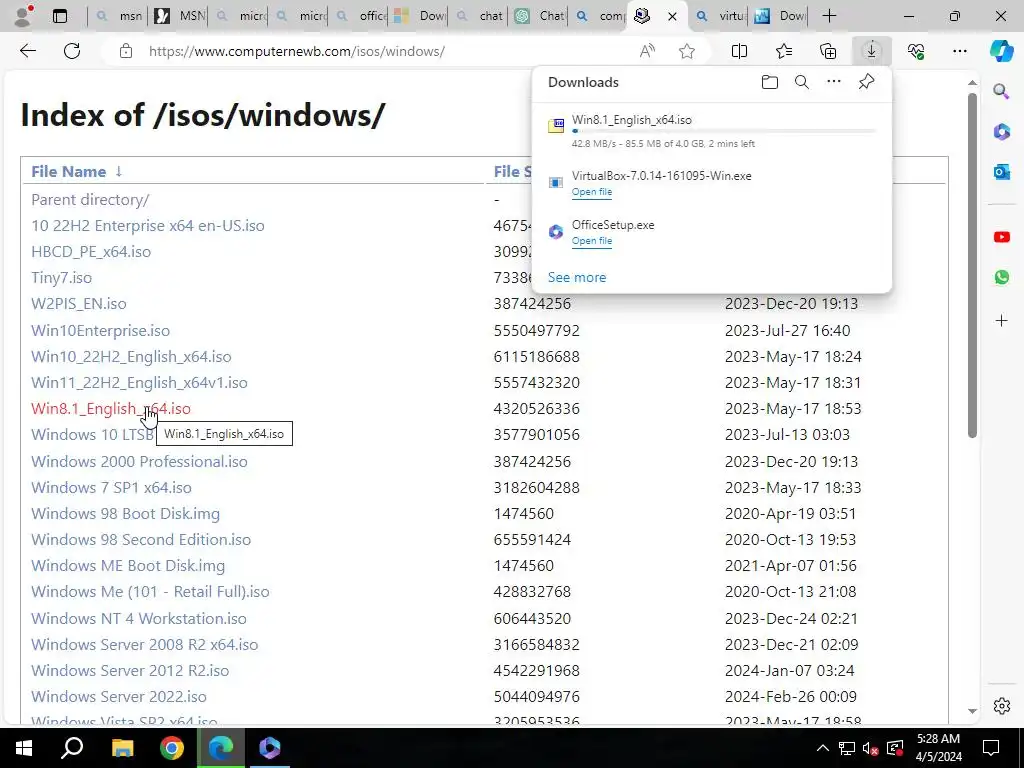Open the Read aloud icon in the address bar

tap(647, 51)
